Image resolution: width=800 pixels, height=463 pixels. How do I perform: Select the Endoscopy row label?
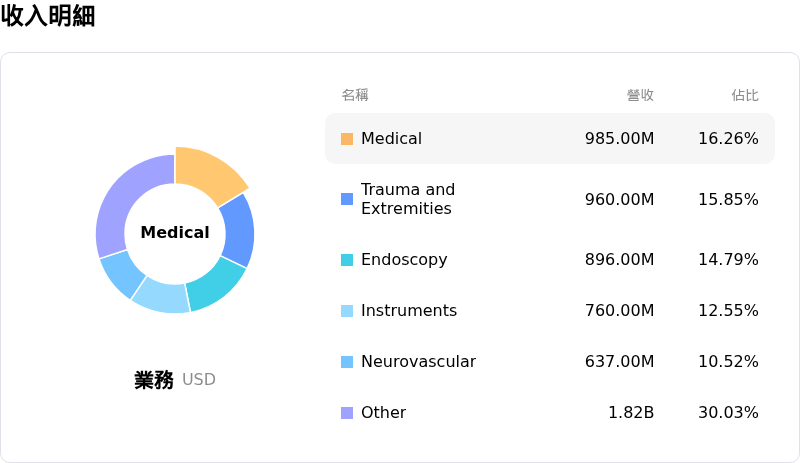pyautogui.click(x=404, y=260)
